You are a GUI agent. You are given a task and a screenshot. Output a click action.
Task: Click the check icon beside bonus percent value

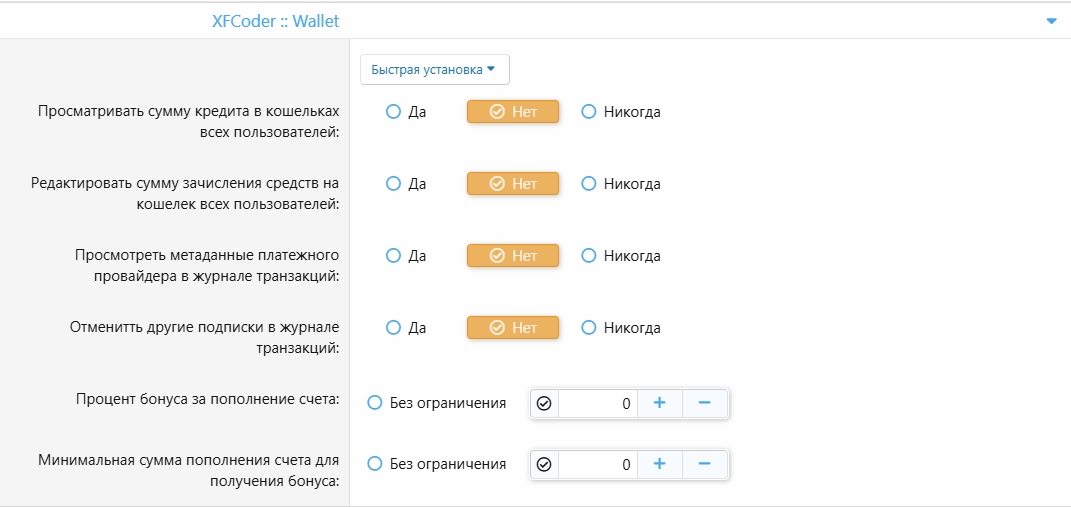point(544,404)
